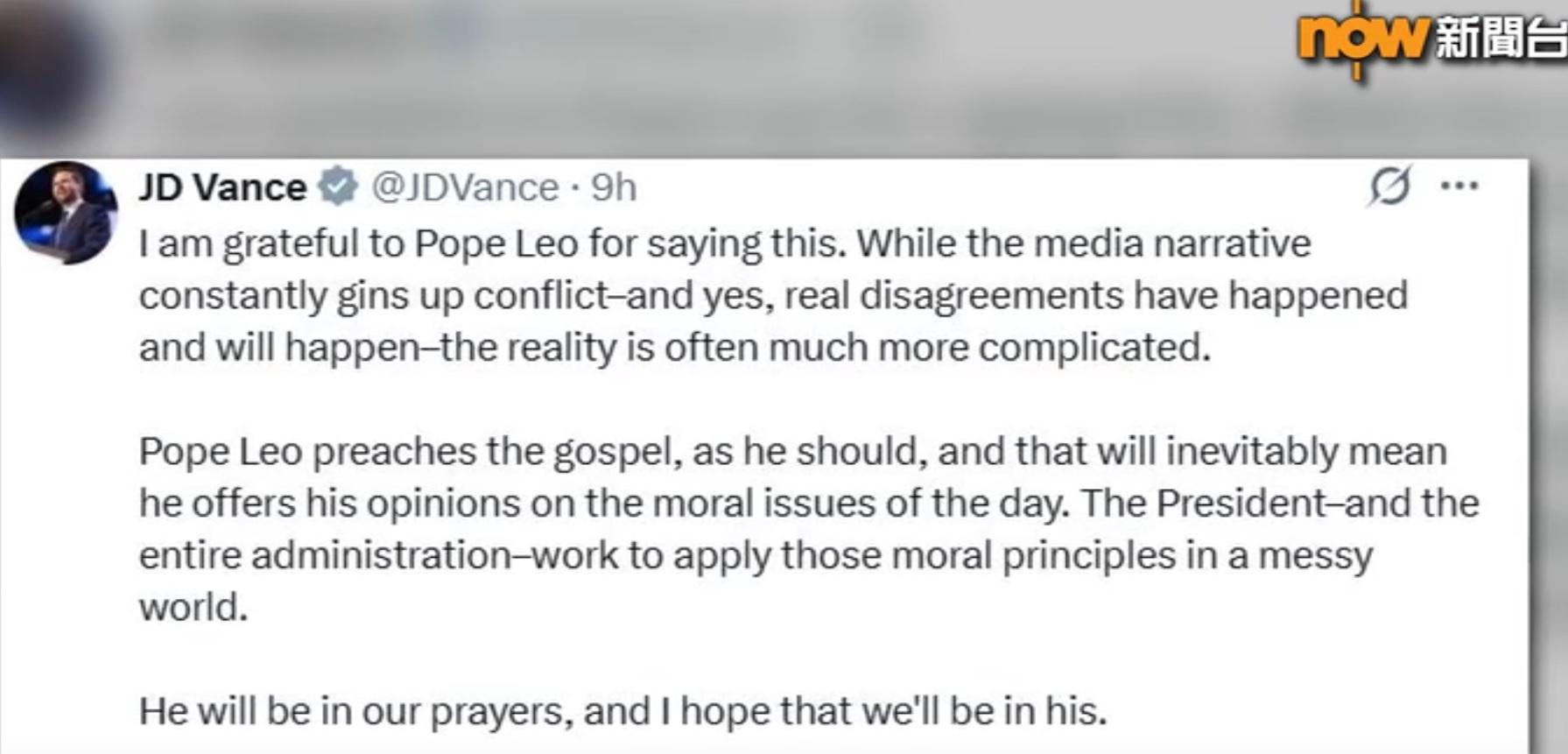Open the @JDVance handle link
The width and height of the screenshot is (1568, 754).
click(465, 187)
